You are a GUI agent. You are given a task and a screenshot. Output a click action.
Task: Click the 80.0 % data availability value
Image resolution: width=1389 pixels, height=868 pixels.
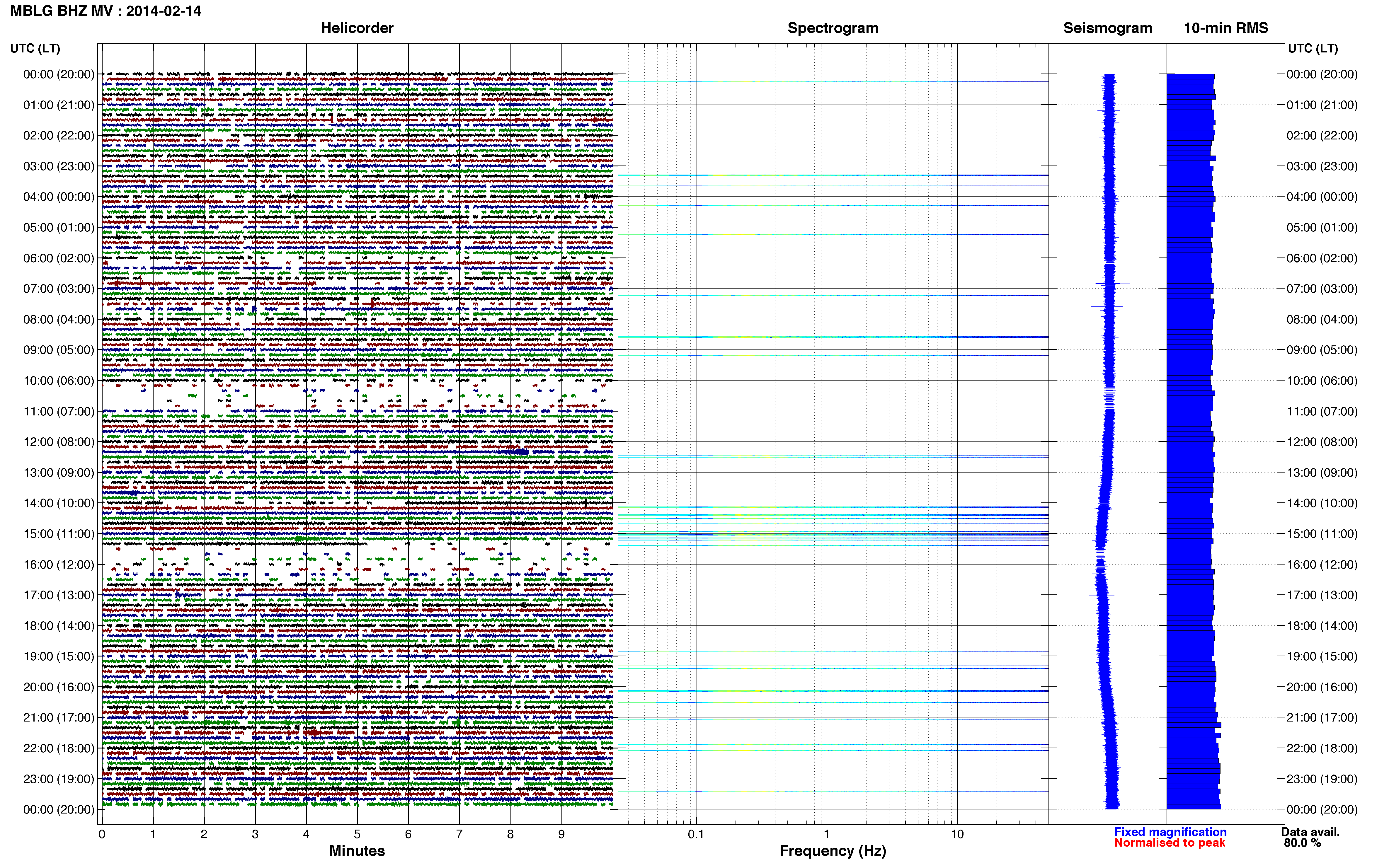click(x=1303, y=843)
